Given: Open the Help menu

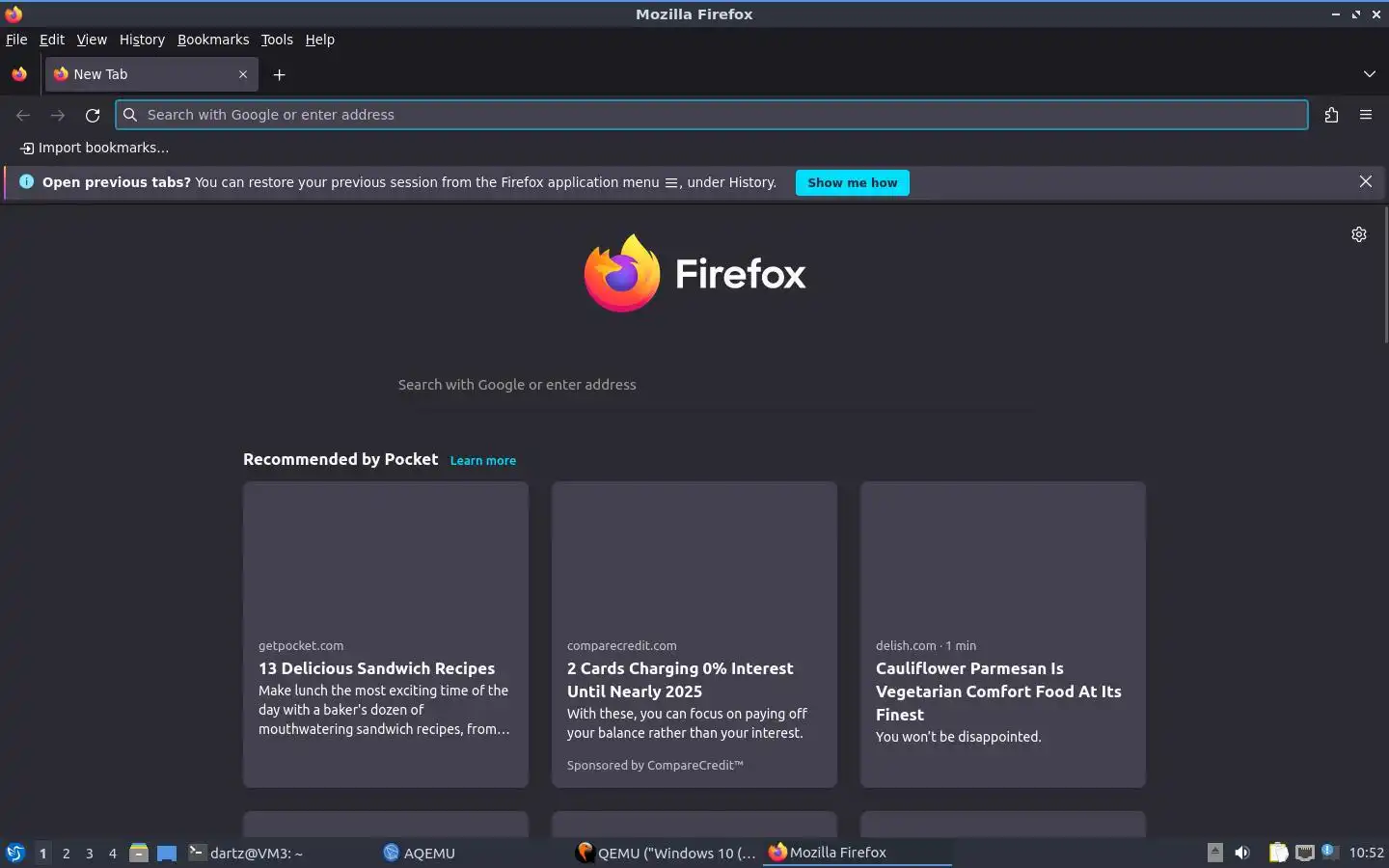Looking at the screenshot, I should click(x=319, y=40).
